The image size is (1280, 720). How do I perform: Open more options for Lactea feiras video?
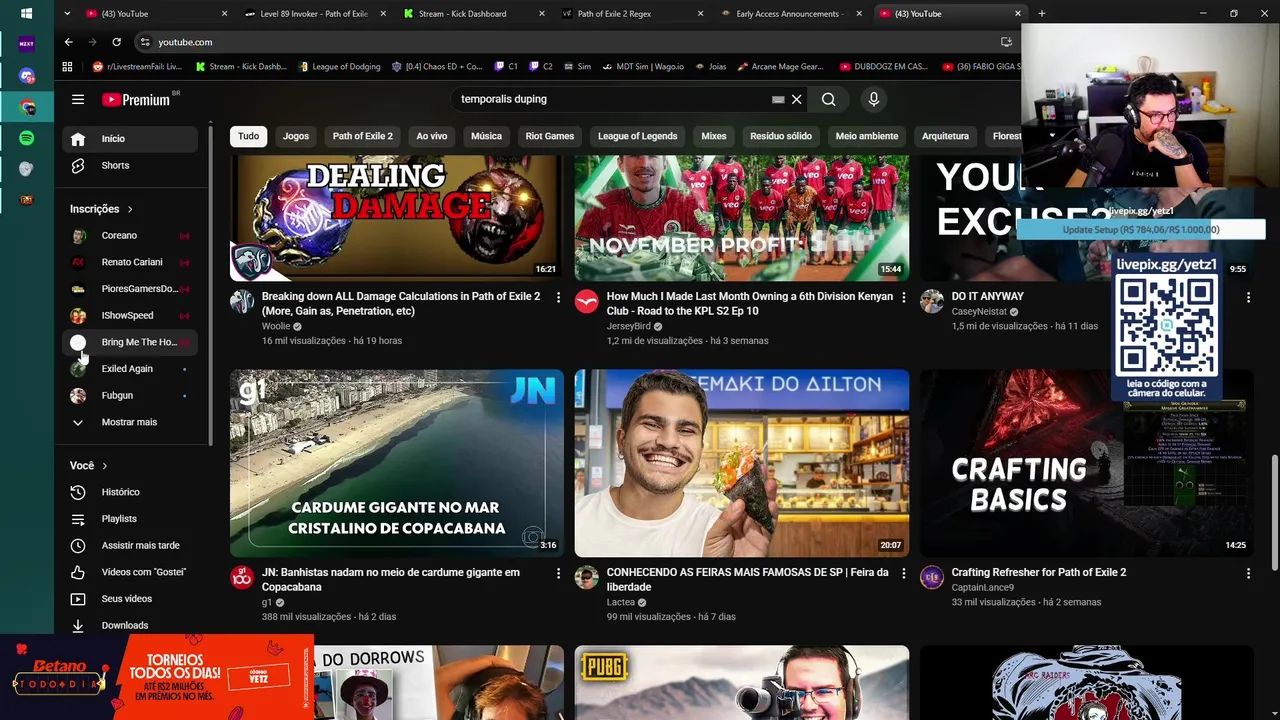coord(903,573)
